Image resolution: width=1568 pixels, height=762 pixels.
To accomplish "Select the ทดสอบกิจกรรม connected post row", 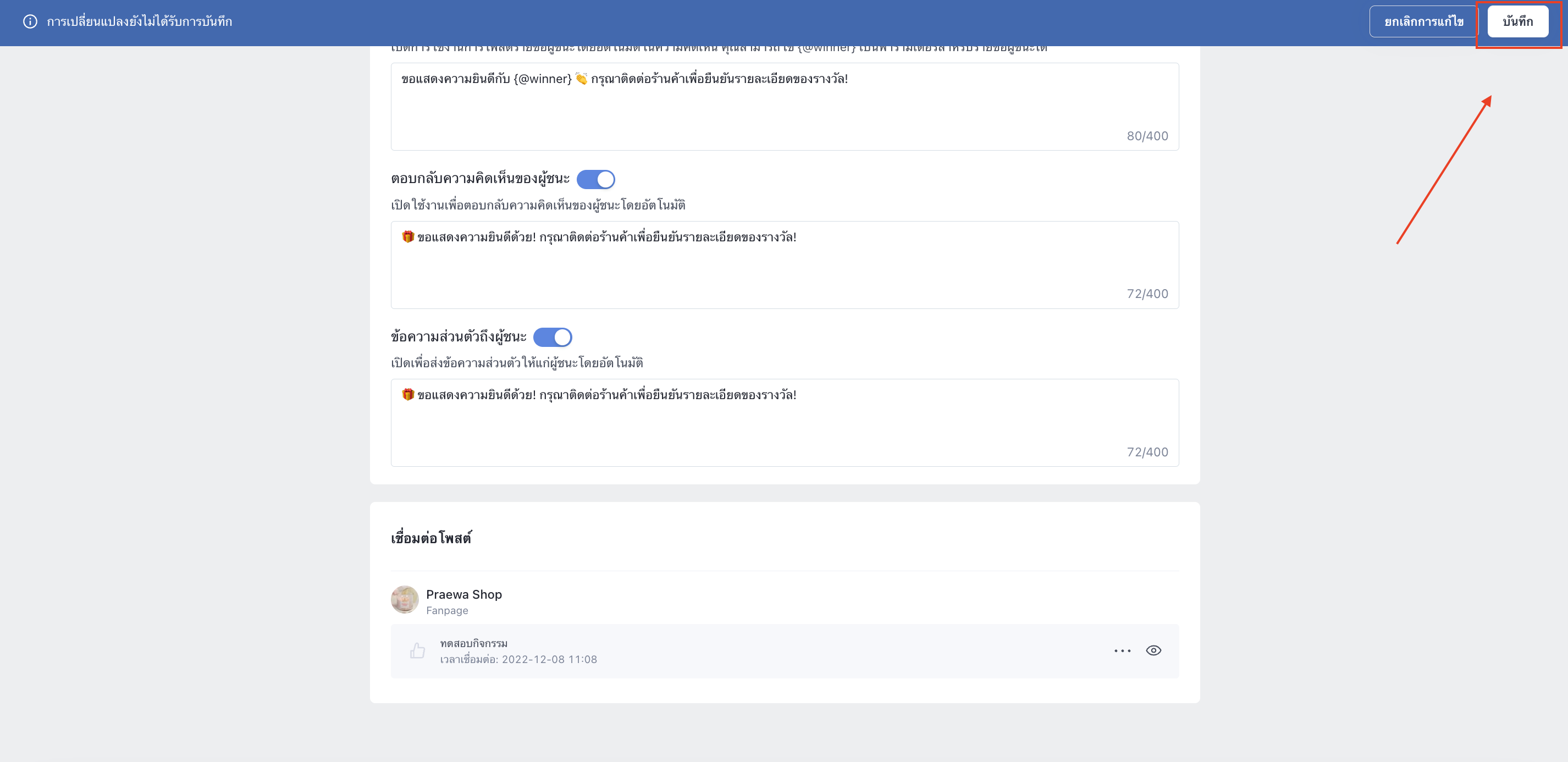I will (785, 651).
